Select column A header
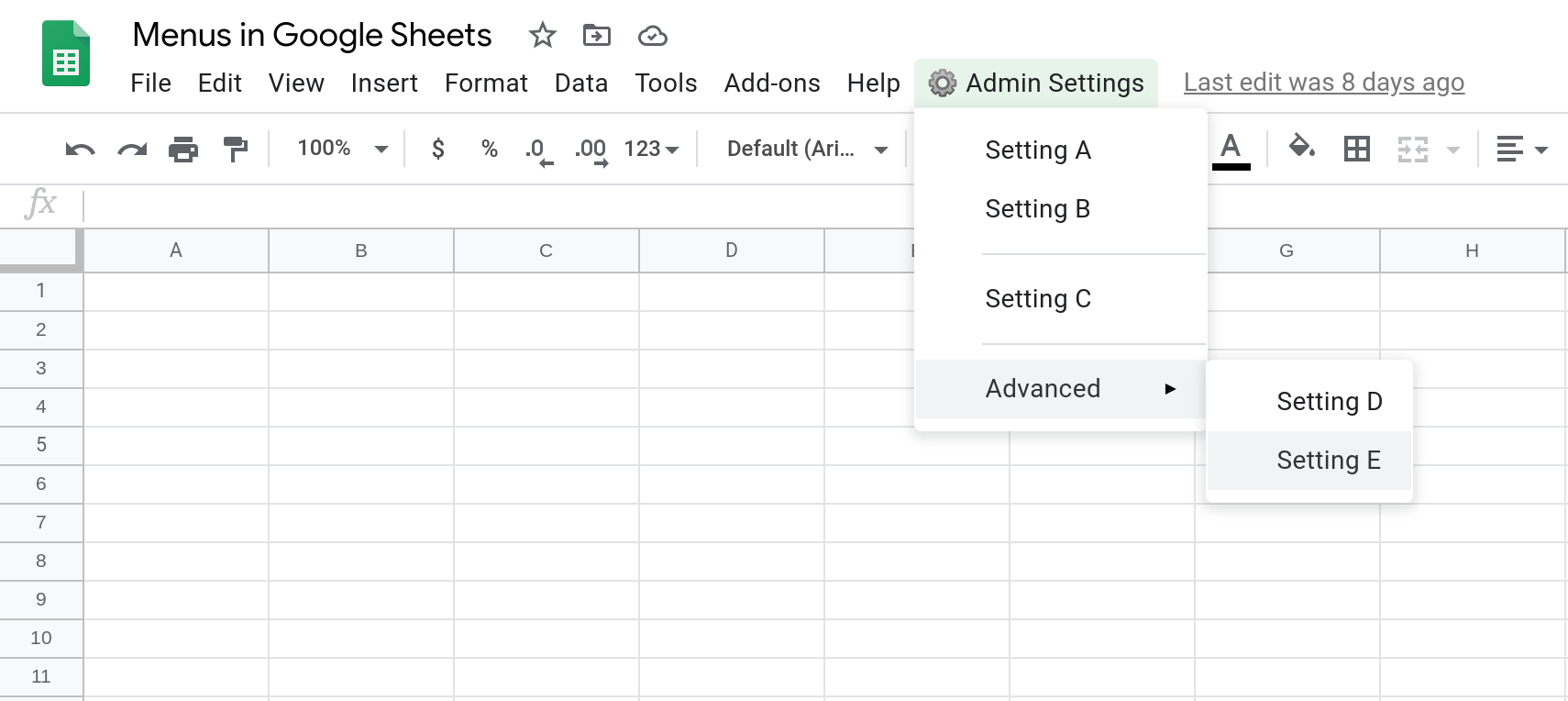Screen dimensions: 1568x701 pos(176,250)
